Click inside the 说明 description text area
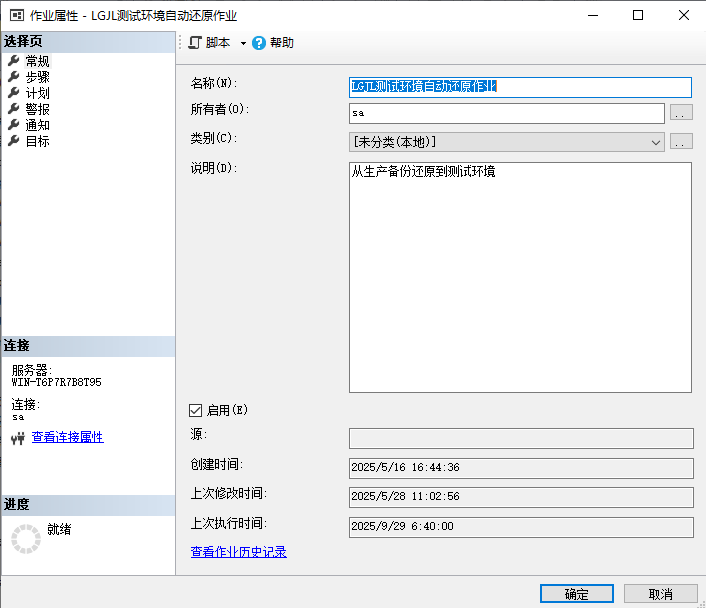This screenshot has height=608, width=706. (x=520, y=277)
